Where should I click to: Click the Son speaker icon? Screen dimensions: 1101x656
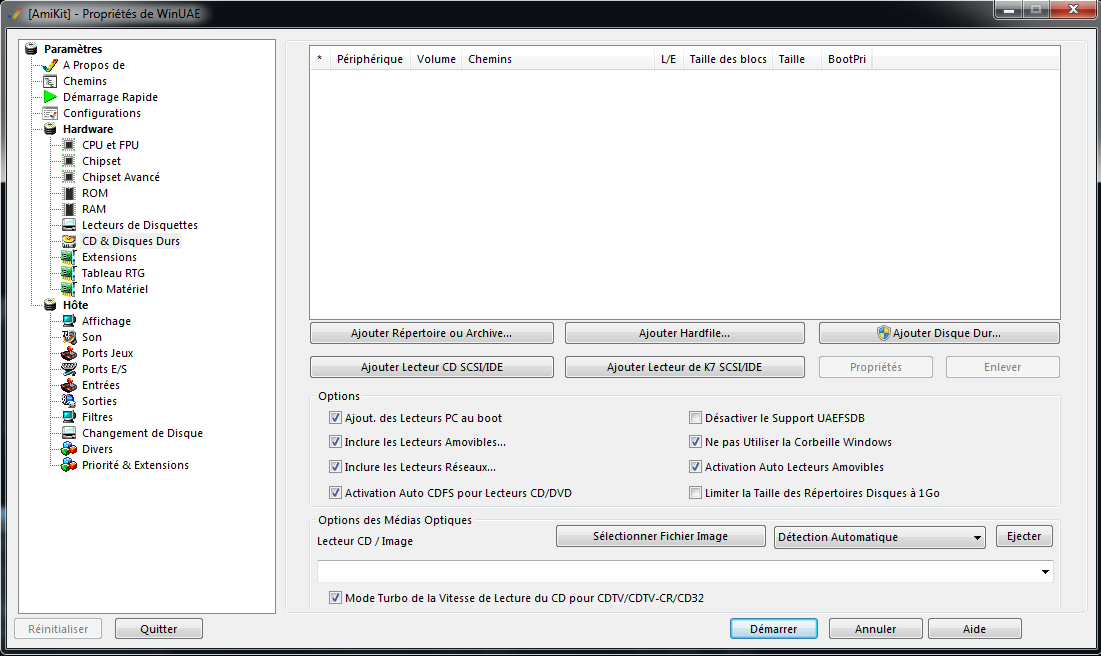pyautogui.click(x=68, y=337)
